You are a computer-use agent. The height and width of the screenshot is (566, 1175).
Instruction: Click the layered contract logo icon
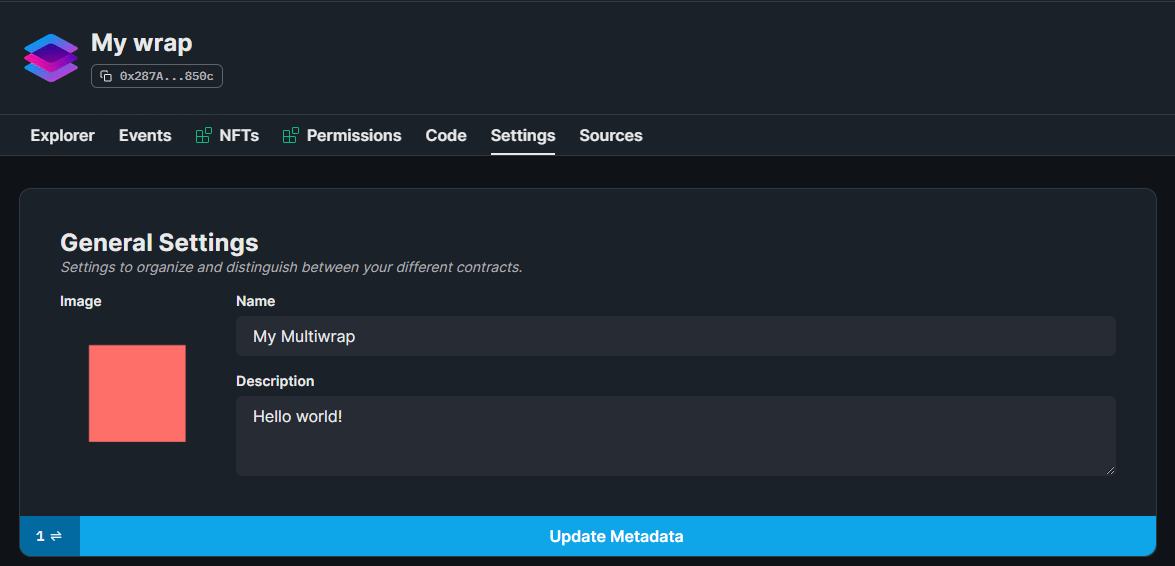click(51, 58)
